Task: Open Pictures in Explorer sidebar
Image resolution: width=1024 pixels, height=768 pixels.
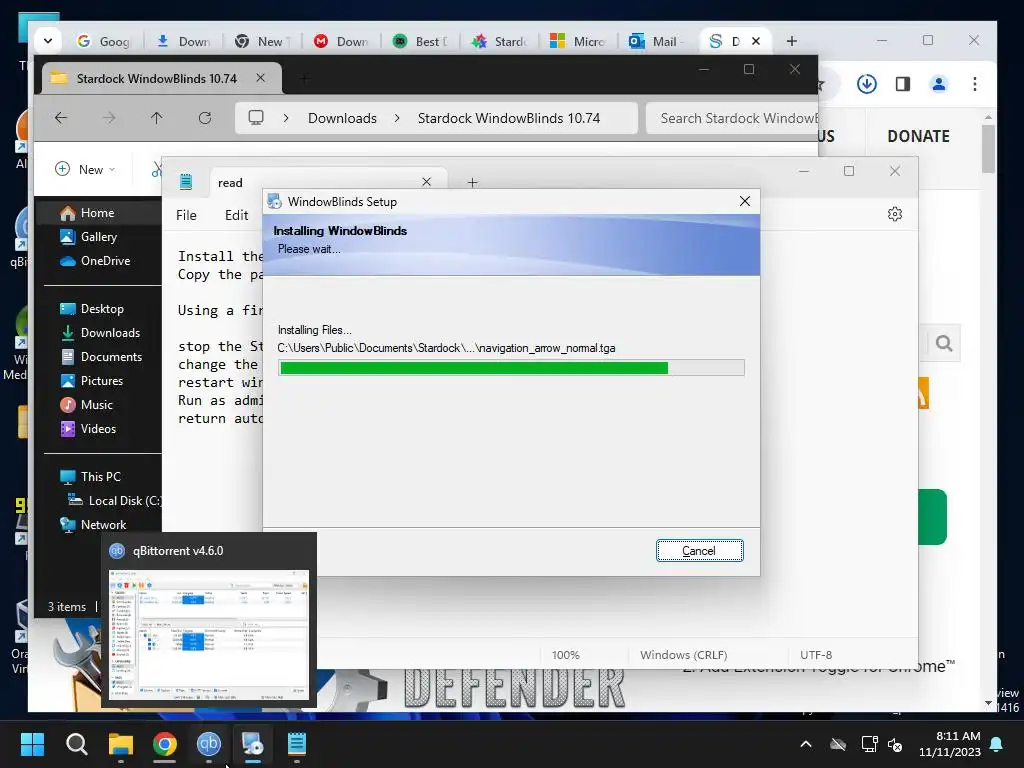Action: pyautogui.click(x=91, y=381)
